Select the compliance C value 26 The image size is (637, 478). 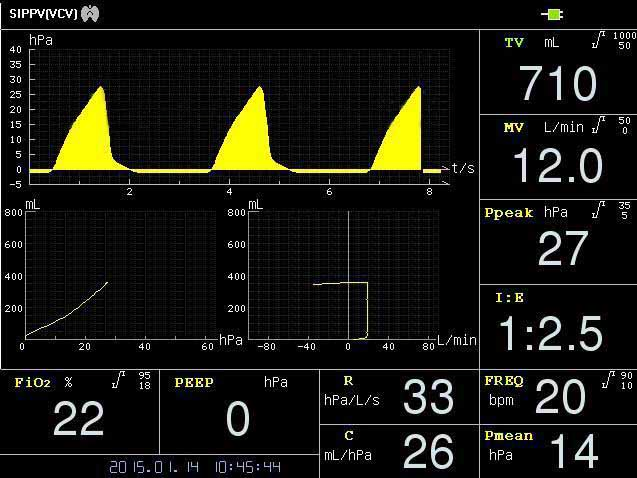(428, 451)
